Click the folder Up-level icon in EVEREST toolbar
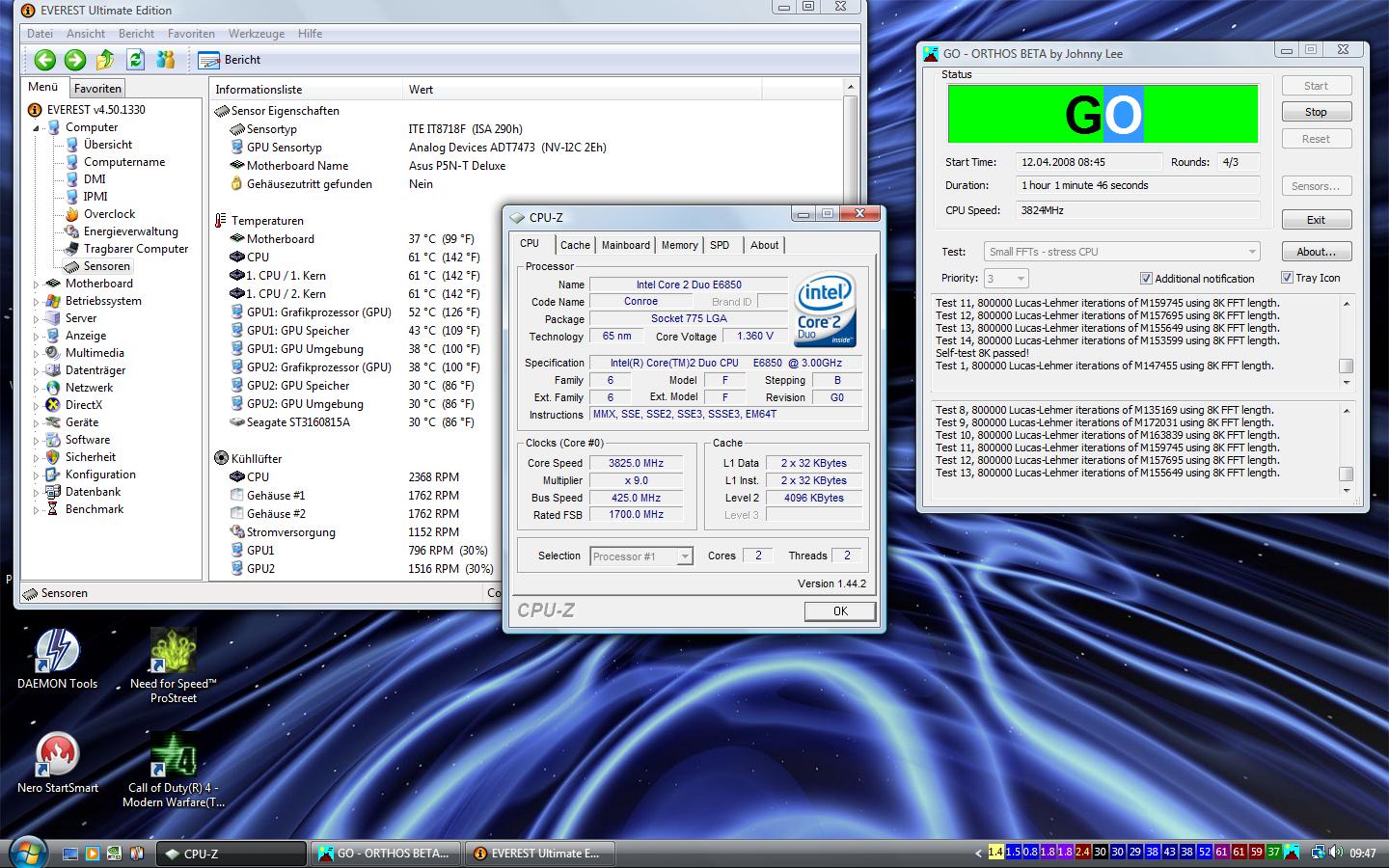 (x=105, y=60)
